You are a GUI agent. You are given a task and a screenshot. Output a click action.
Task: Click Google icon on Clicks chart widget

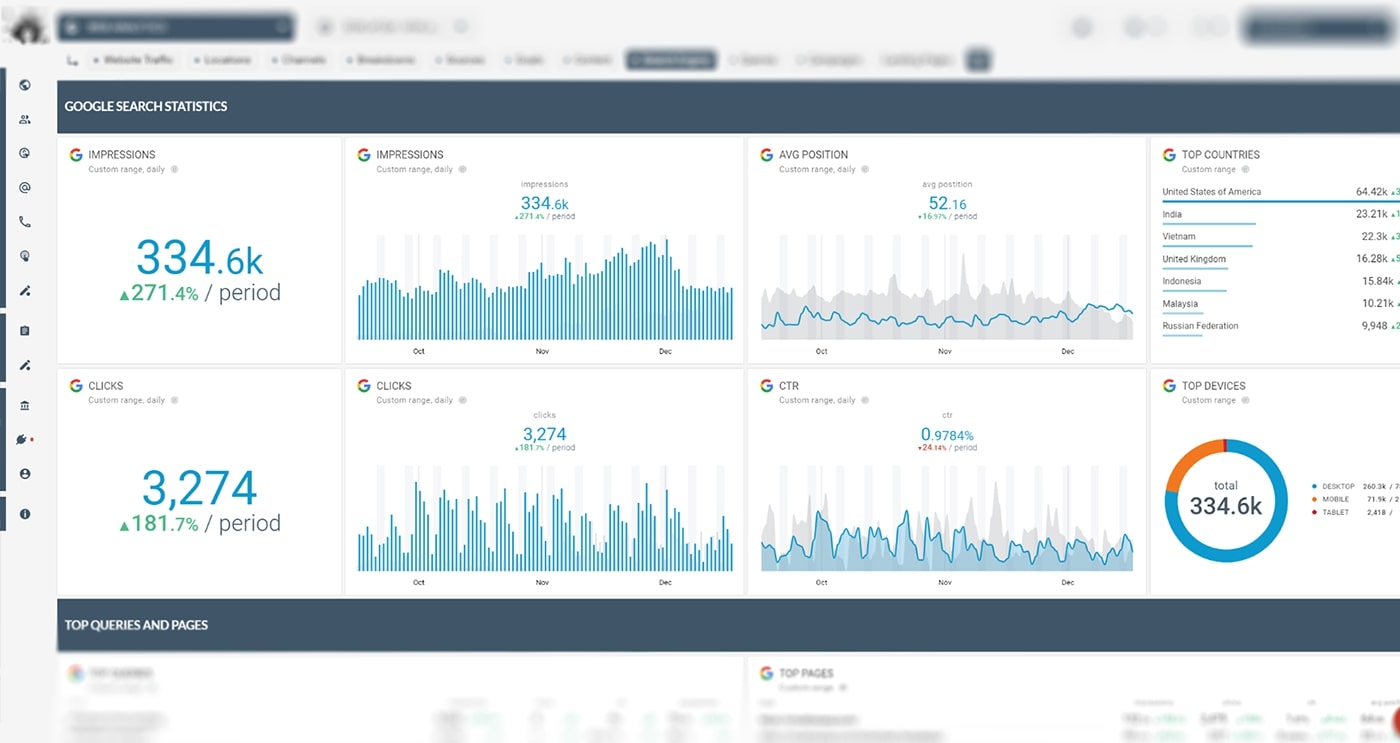pyautogui.click(x=364, y=385)
